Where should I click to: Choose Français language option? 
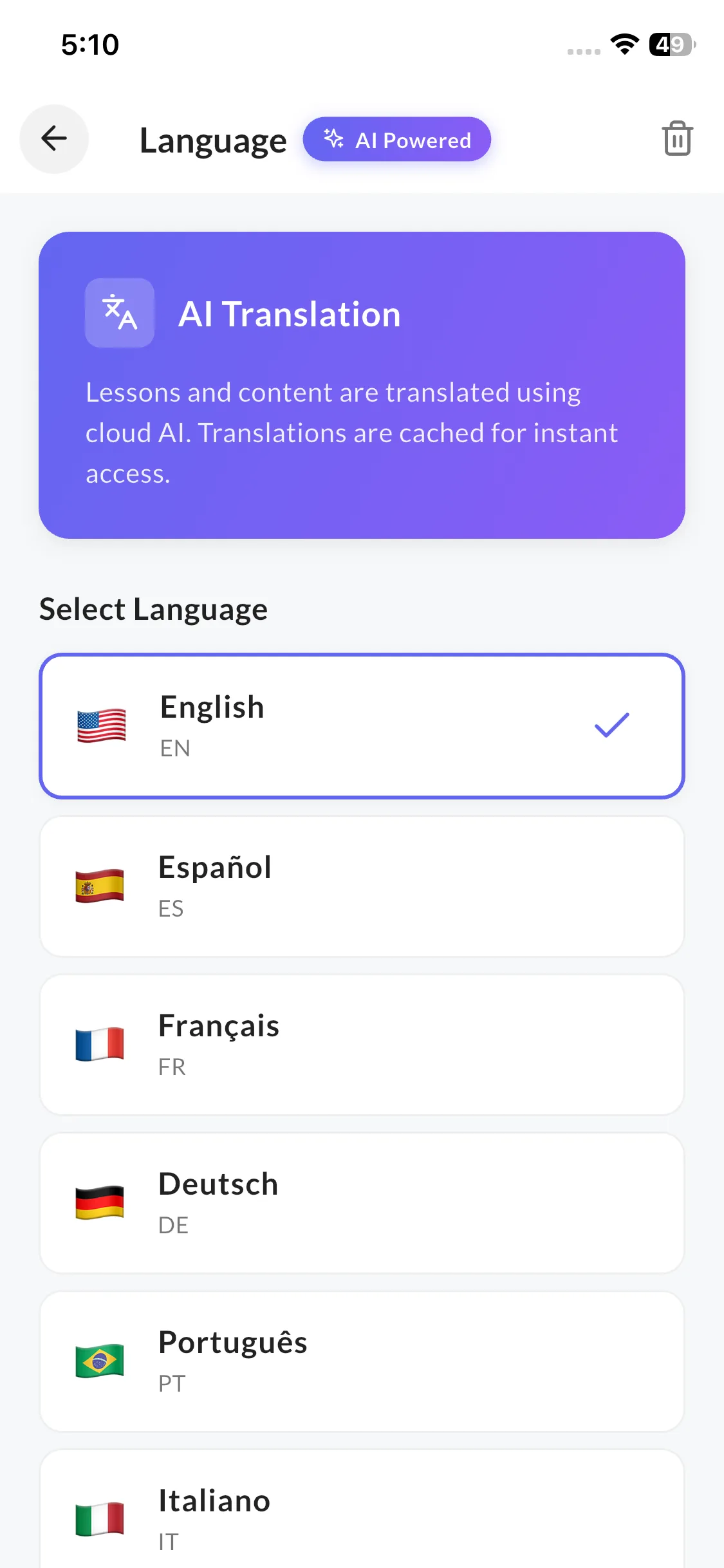362,1044
